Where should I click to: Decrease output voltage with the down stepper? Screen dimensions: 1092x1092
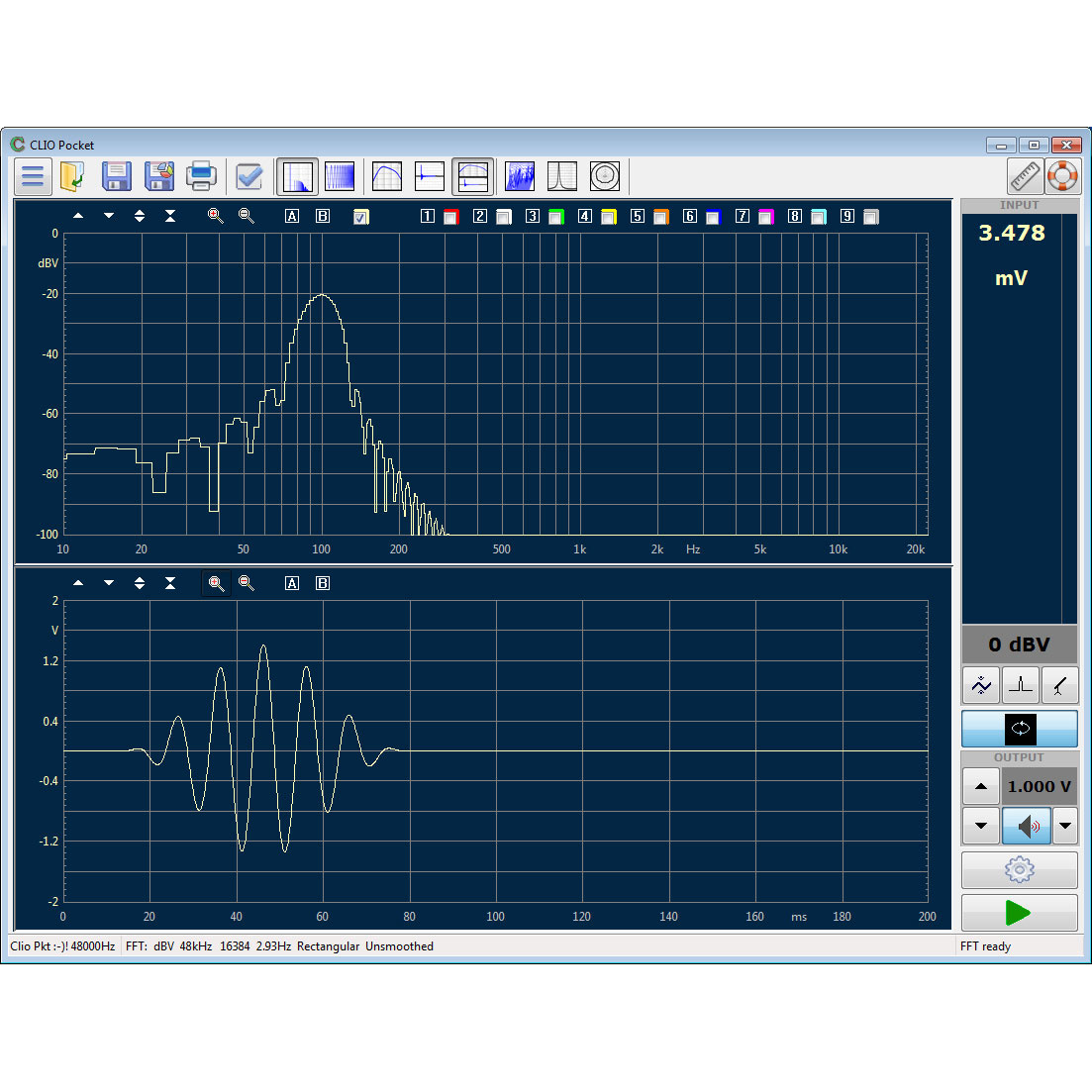coord(980,825)
